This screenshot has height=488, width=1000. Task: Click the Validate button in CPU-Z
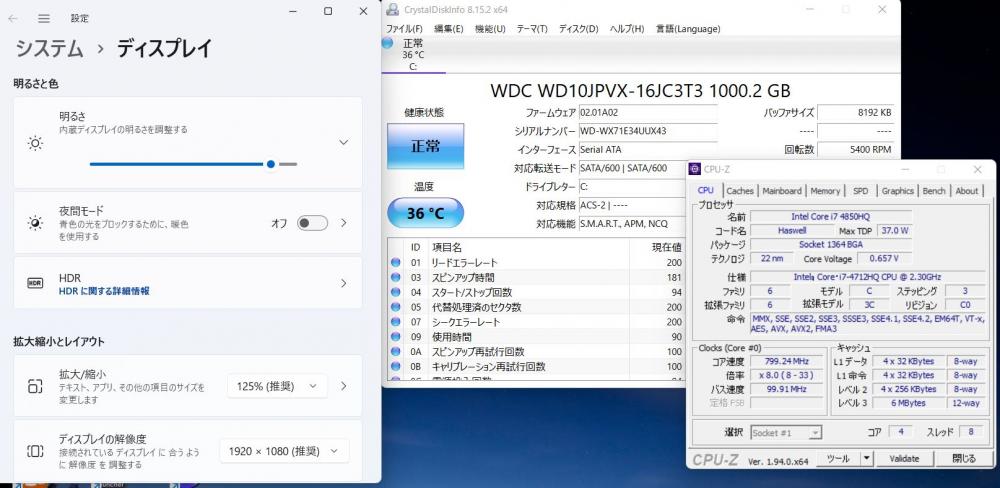point(904,458)
